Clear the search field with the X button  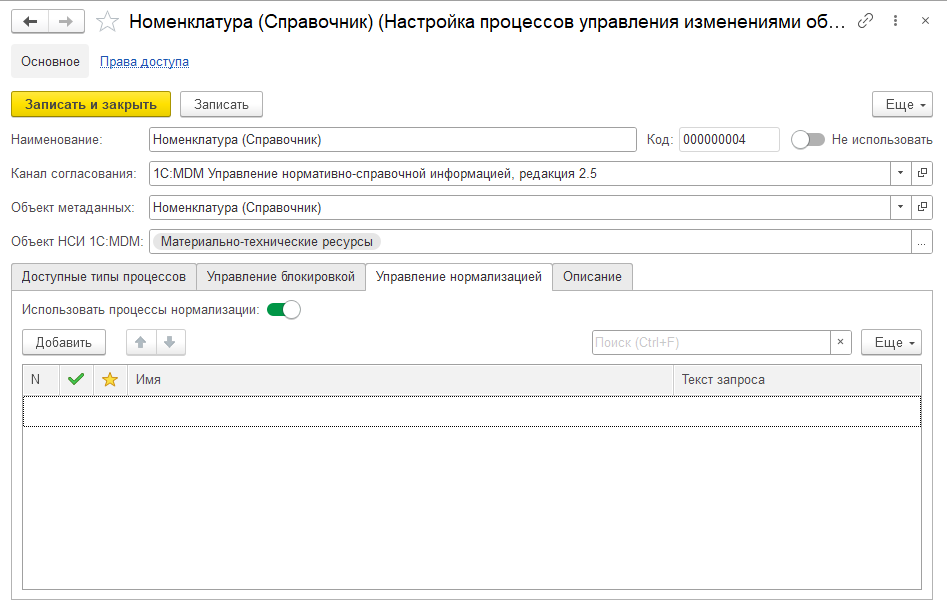(840, 343)
